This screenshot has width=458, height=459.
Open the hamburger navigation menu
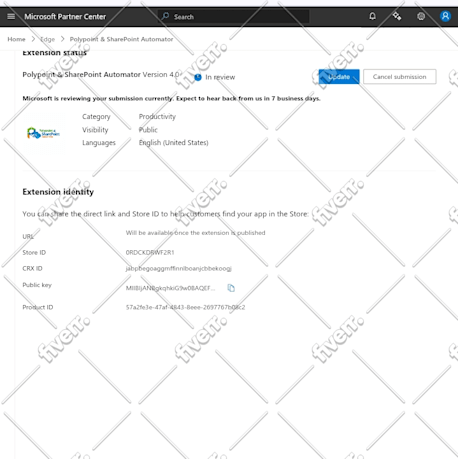tap(11, 16)
